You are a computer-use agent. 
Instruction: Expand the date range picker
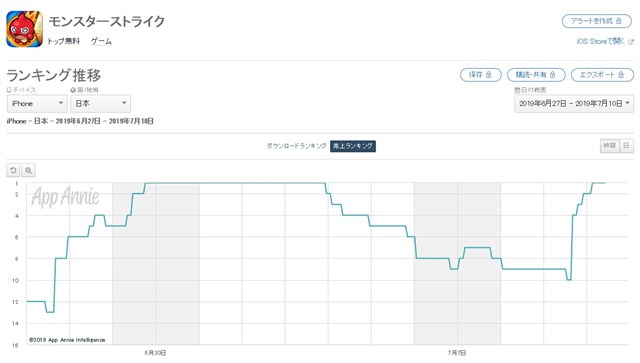coord(574,104)
